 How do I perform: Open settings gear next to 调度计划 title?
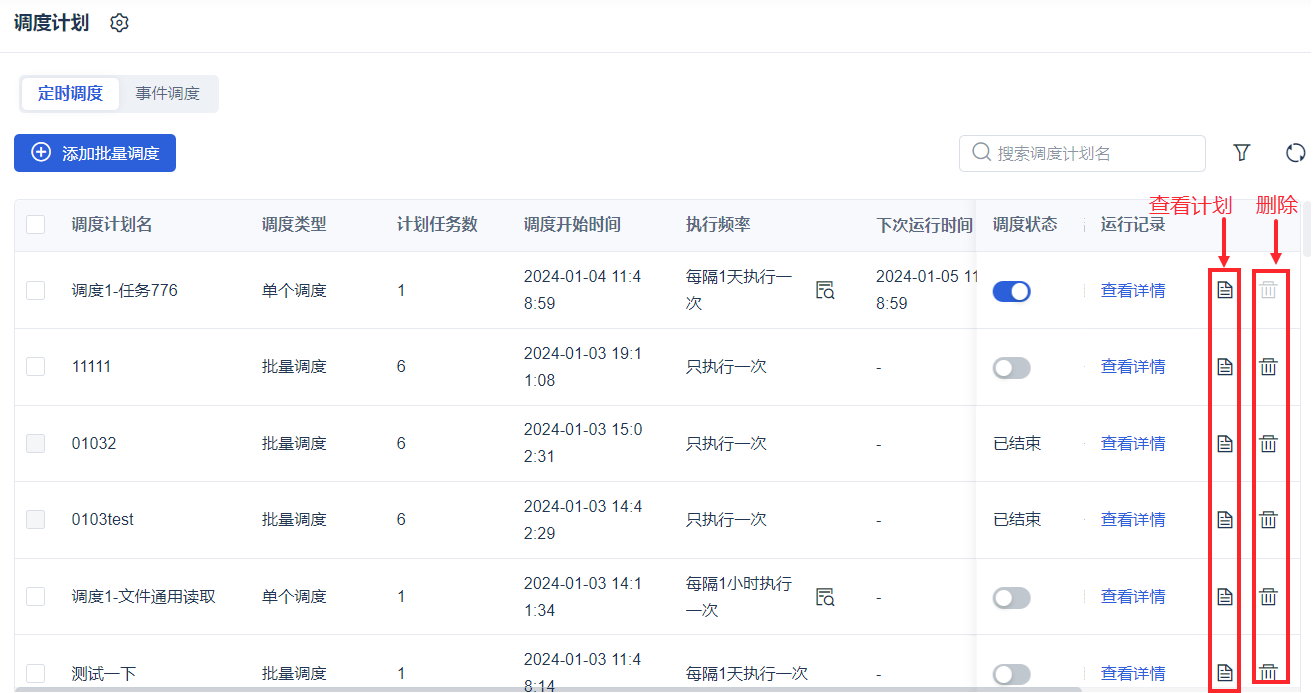(120, 23)
